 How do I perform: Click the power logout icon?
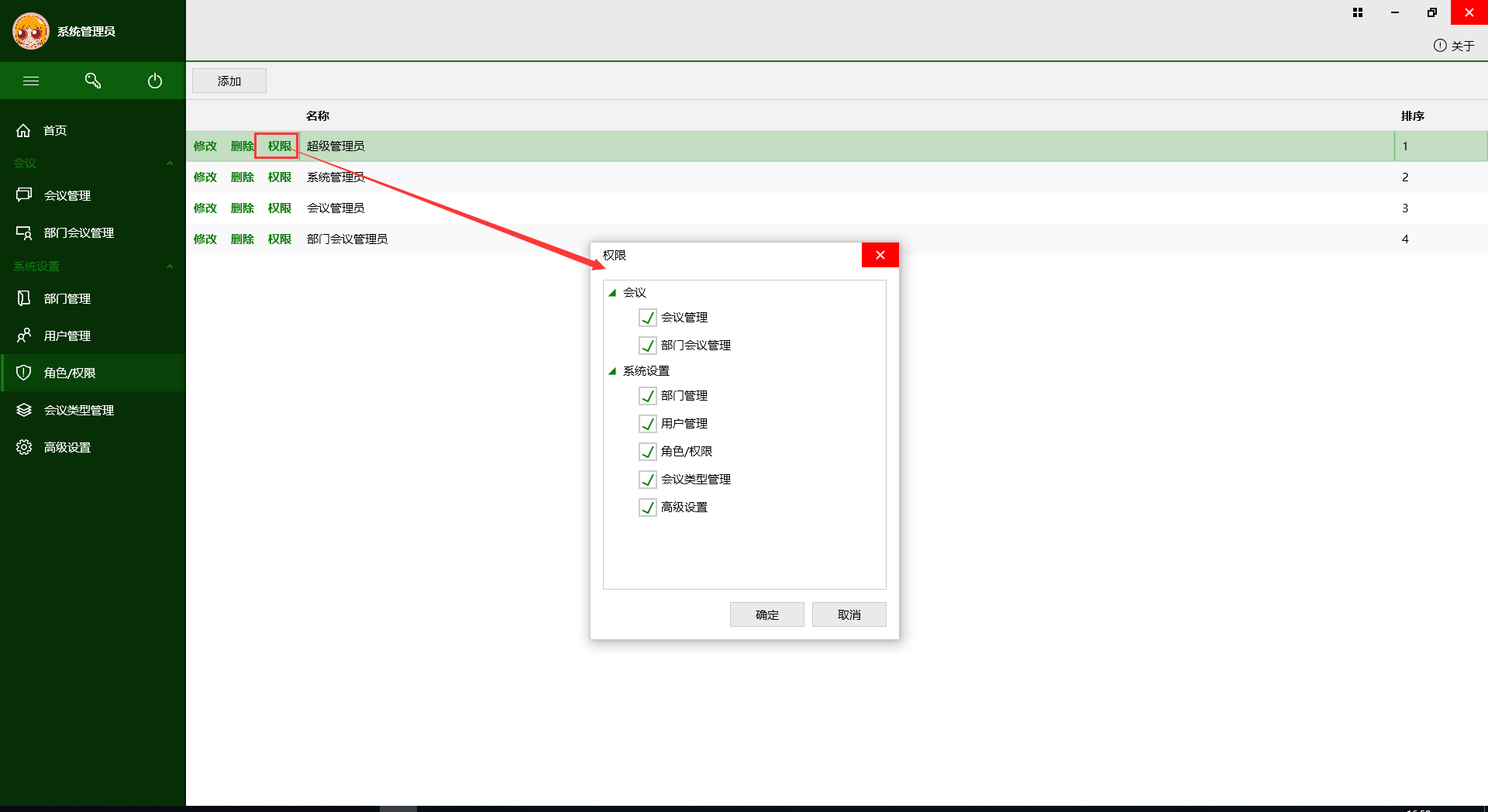[x=155, y=81]
